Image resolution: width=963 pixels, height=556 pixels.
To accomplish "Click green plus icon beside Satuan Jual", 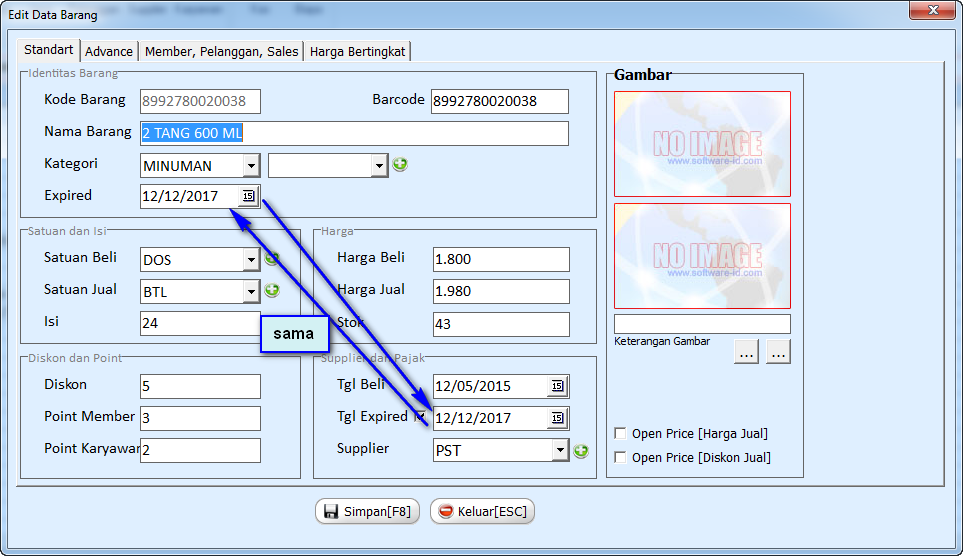I will [x=272, y=291].
